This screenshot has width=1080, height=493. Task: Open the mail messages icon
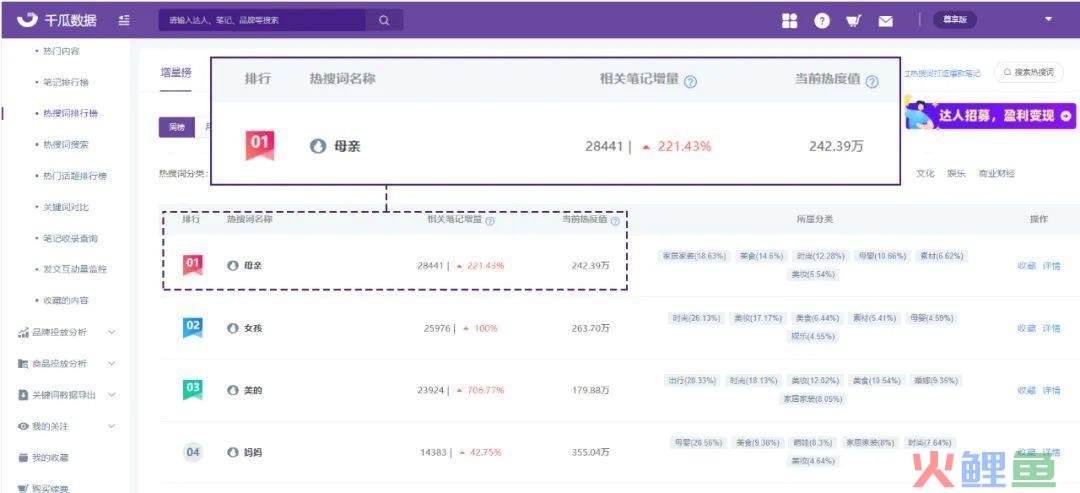point(885,21)
